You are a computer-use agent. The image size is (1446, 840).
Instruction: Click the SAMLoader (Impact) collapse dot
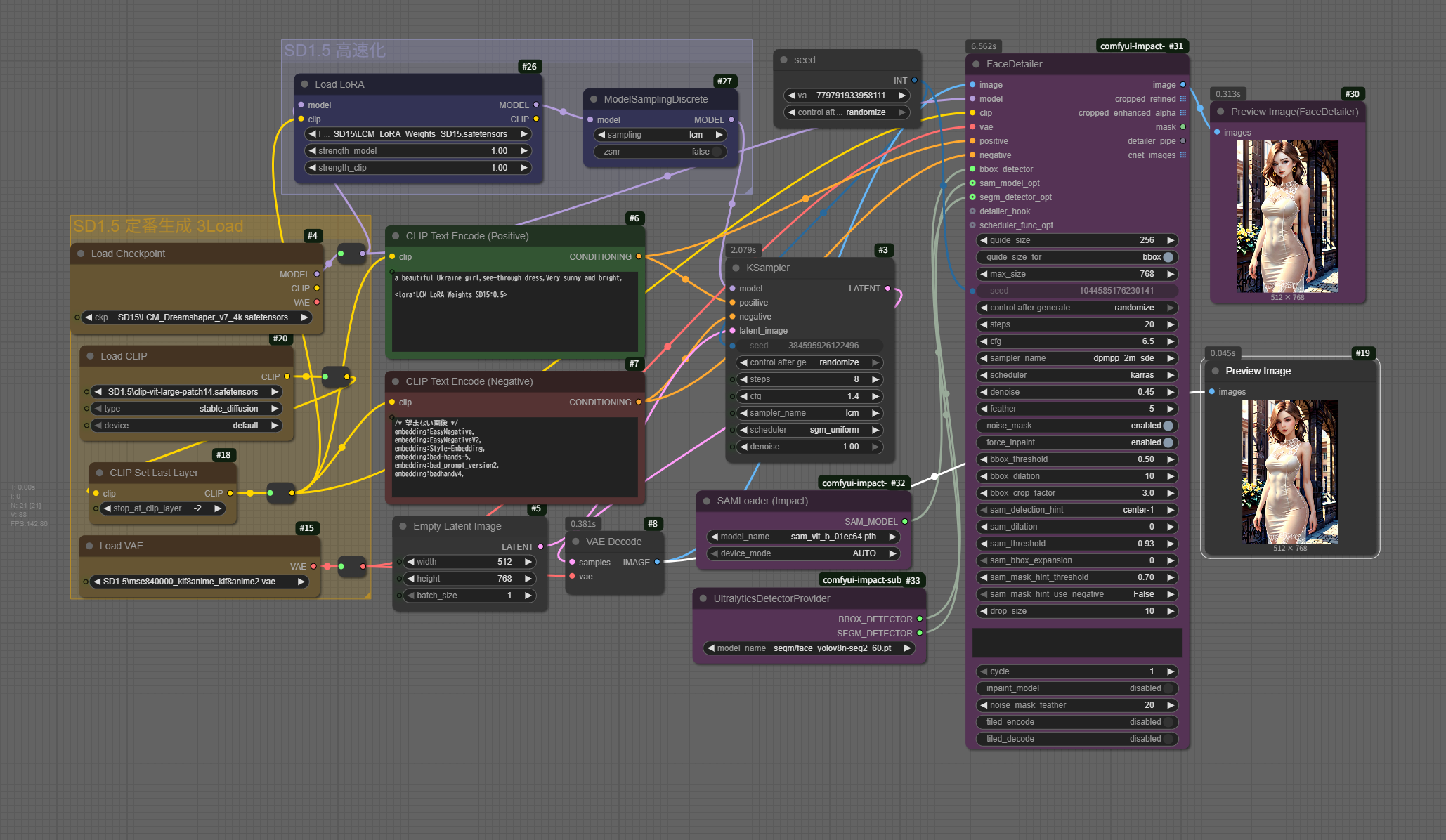[707, 501]
